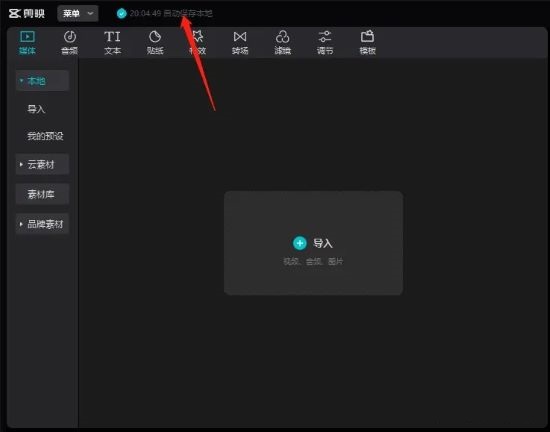Open the 素材库 library tab
550x432 pixels.
(42, 194)
